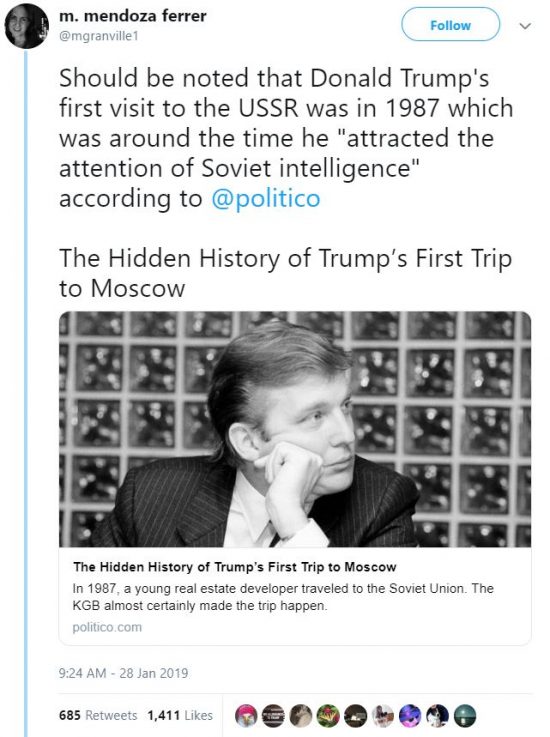
Task: Open the second liker's dark avatar
Action: (x=273, y=715)
